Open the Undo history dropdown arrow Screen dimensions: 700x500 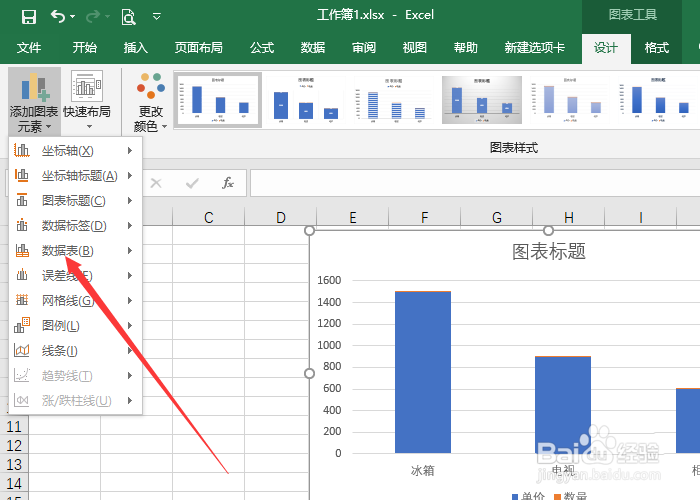coord(72,17)
